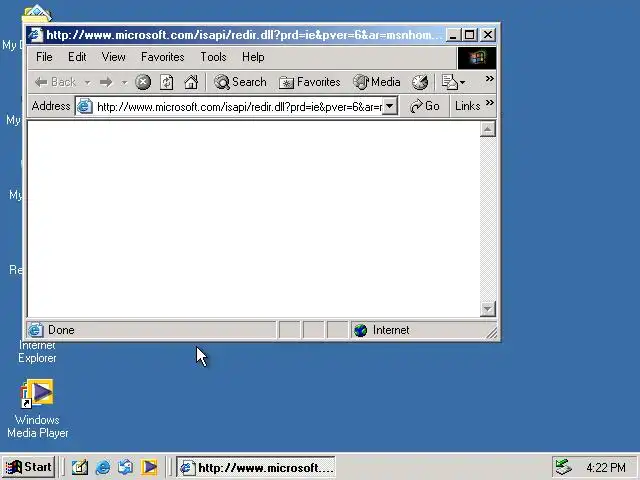The image size is (640, 480).
Task: Expand hidden toolbar buttons chevron
Action: (x=490, y=78)
